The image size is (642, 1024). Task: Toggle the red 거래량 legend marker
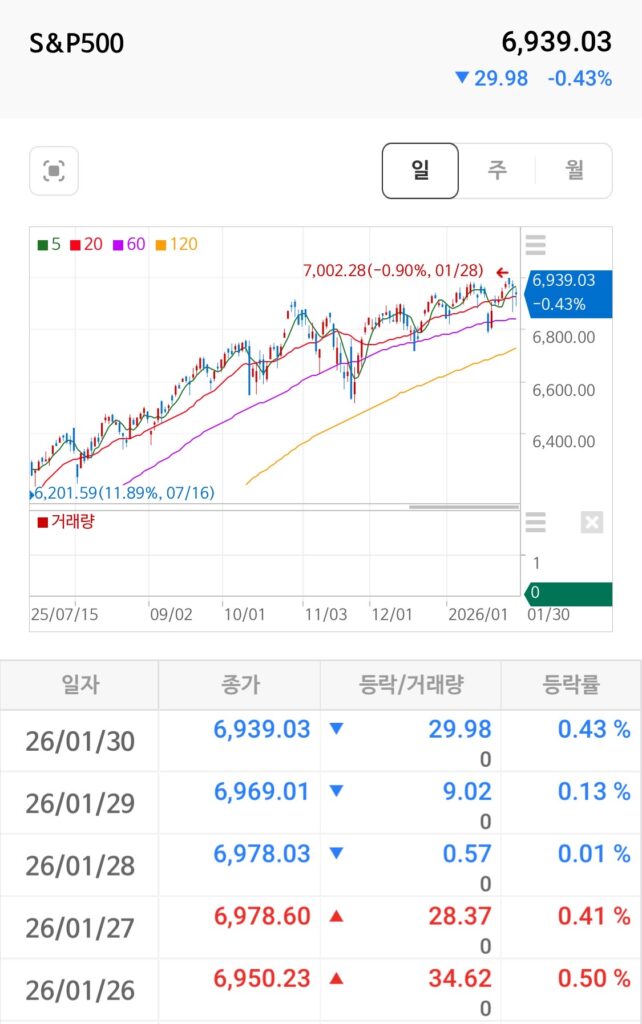point(42,522)
